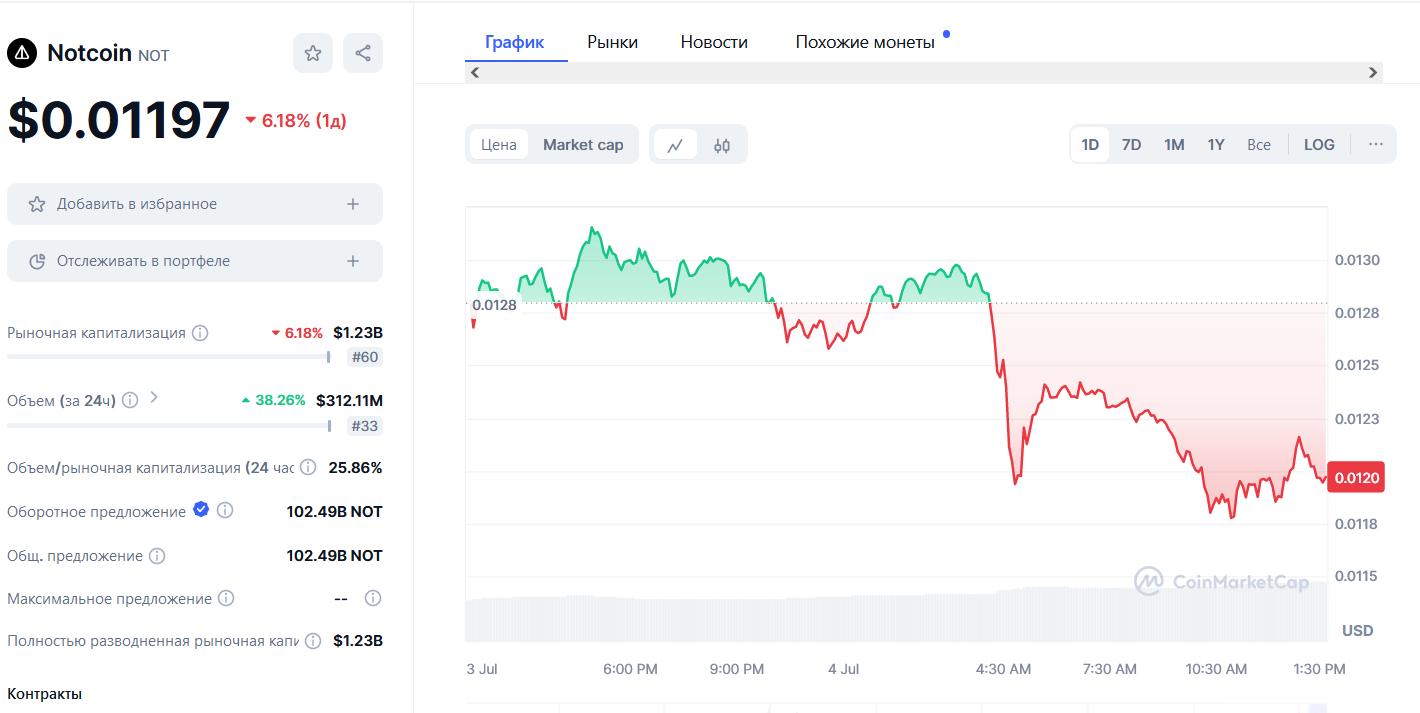Switch to line chart view icon
1420x713 pixels.
[x=675, y=145]
